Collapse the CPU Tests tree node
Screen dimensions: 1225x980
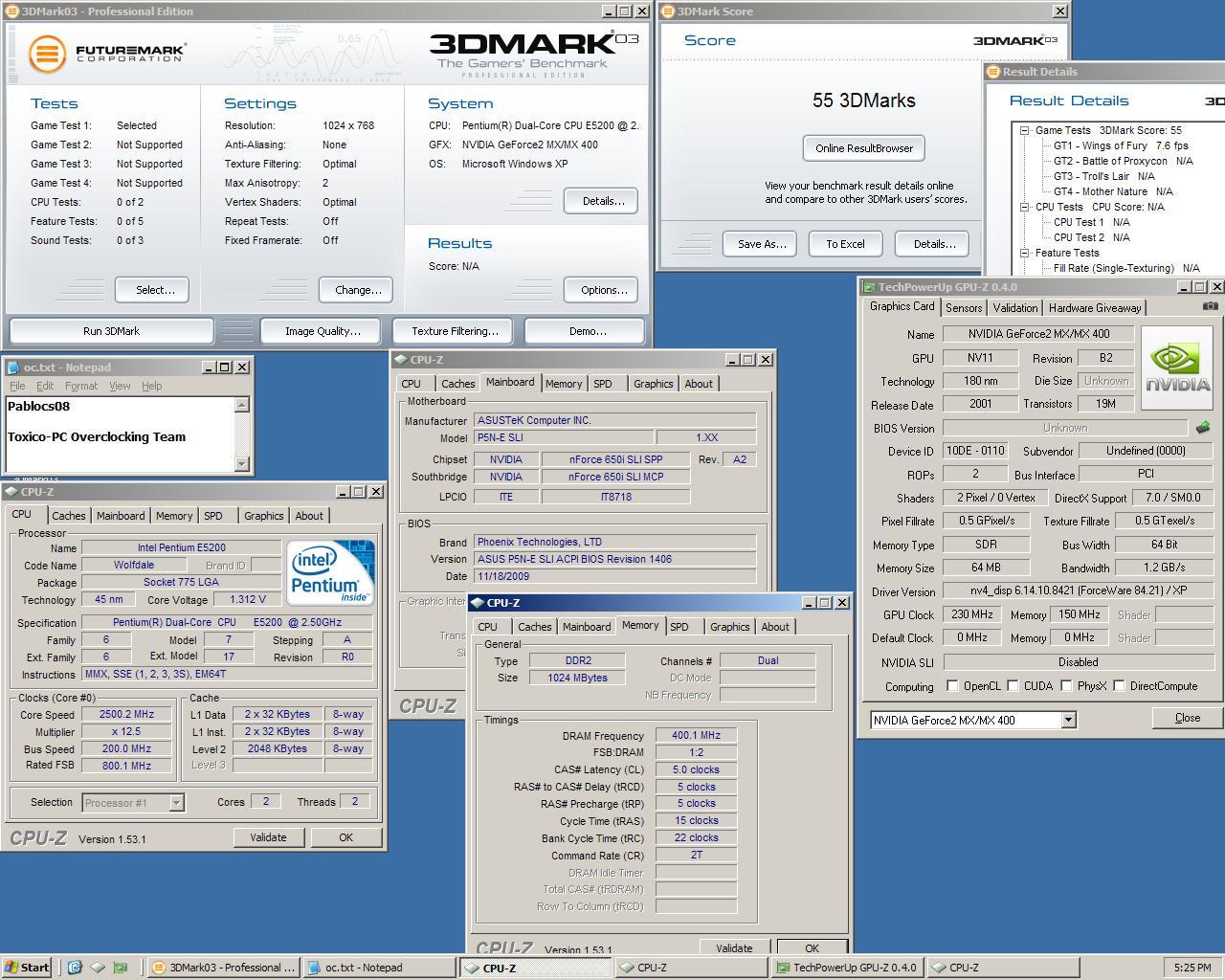click(x=1024, y=207)
